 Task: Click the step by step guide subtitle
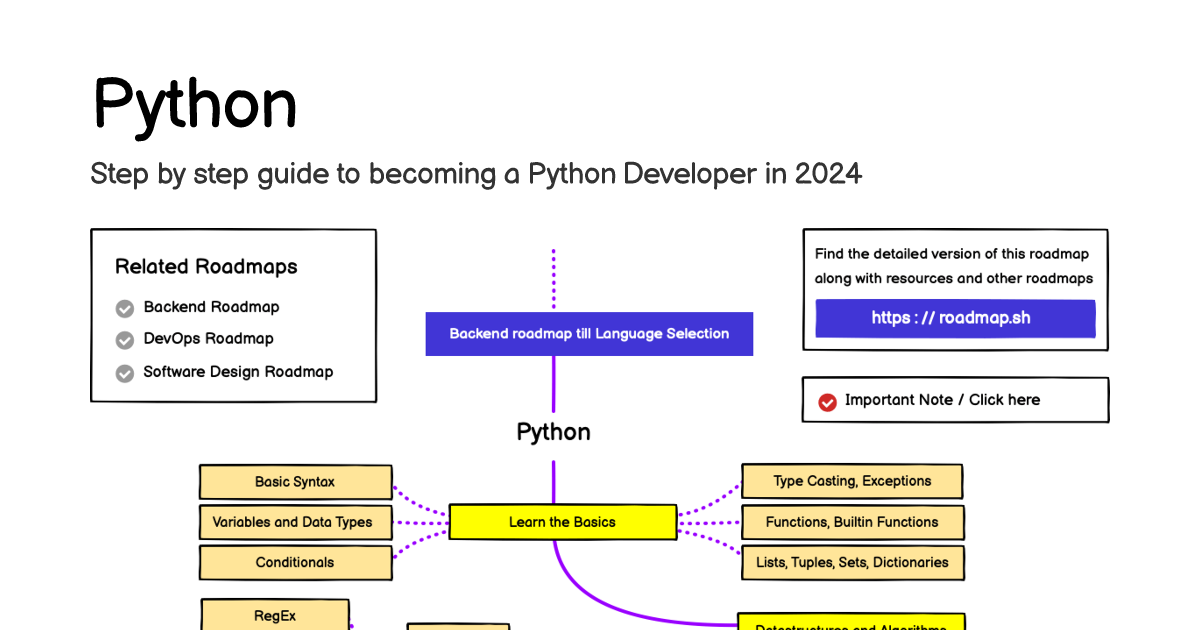476,174
